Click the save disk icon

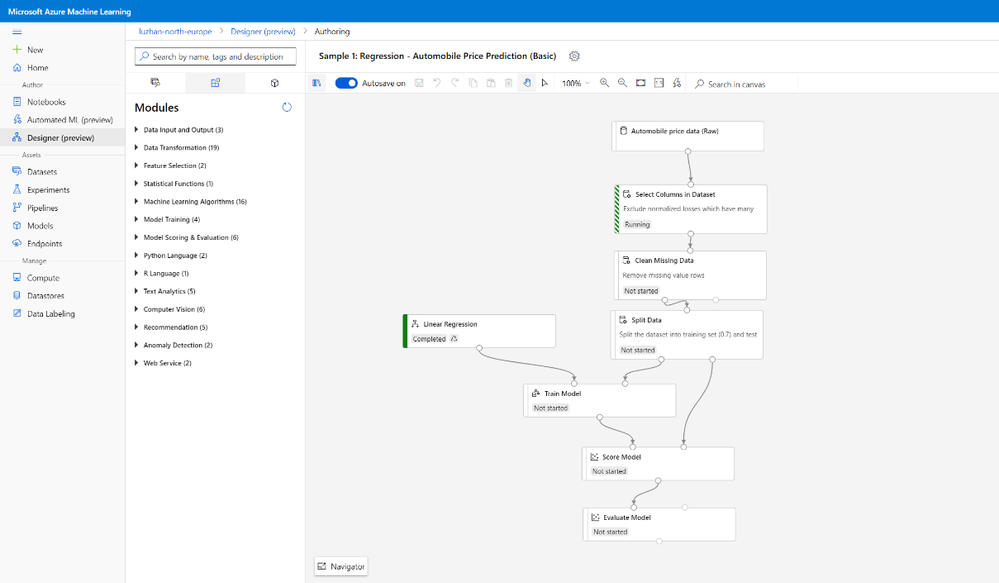[x=419, y=83]
